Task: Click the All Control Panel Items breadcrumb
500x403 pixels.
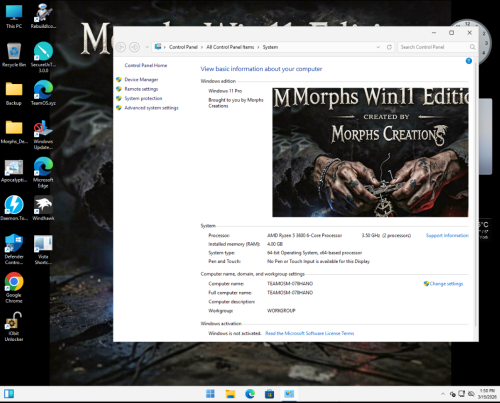Action: click(x=230, y=47)
